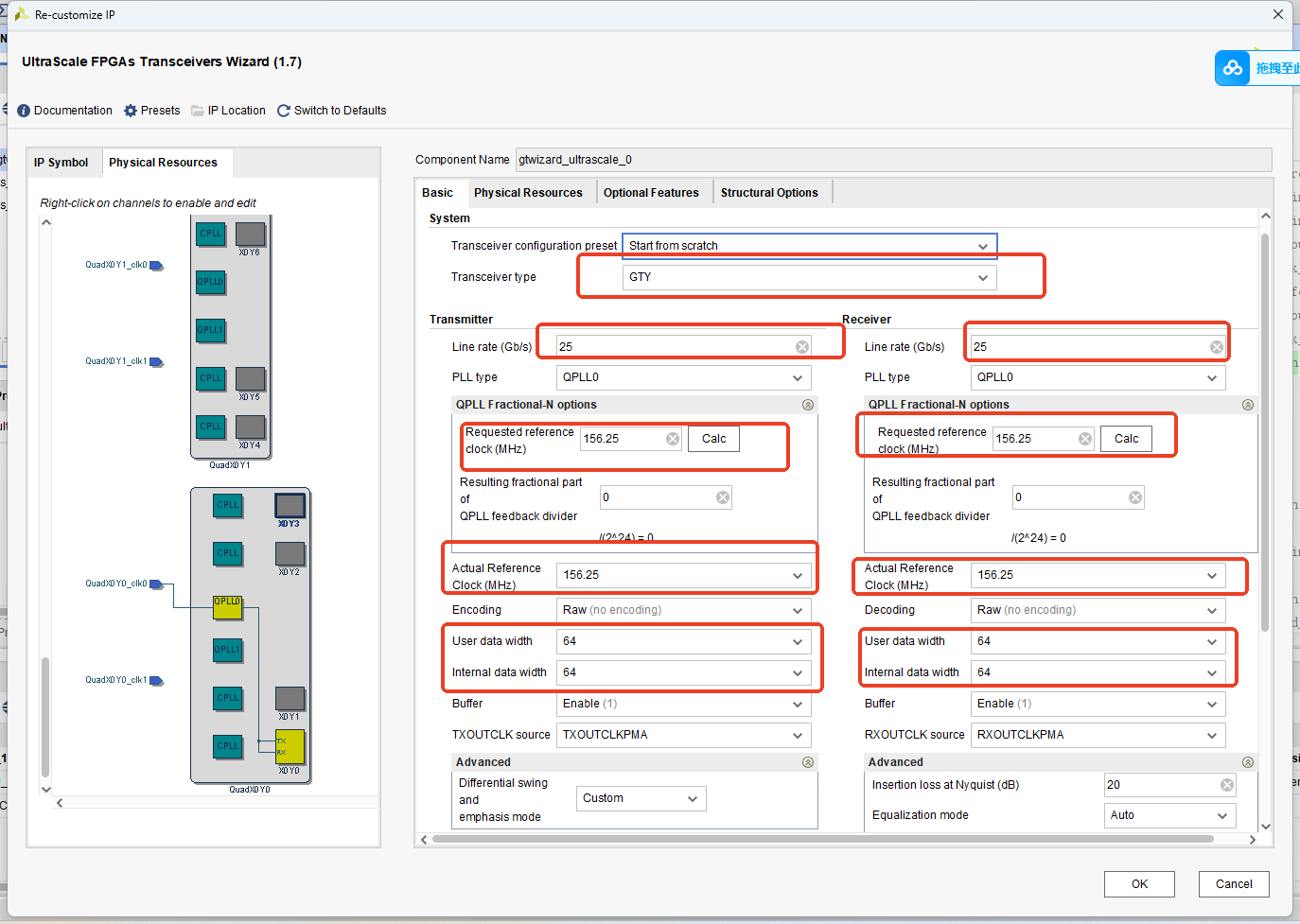This screenshot has width=1300, height=924.
Task: Open the Transceiver type GTY dropdown
Action: coord(810,277)
